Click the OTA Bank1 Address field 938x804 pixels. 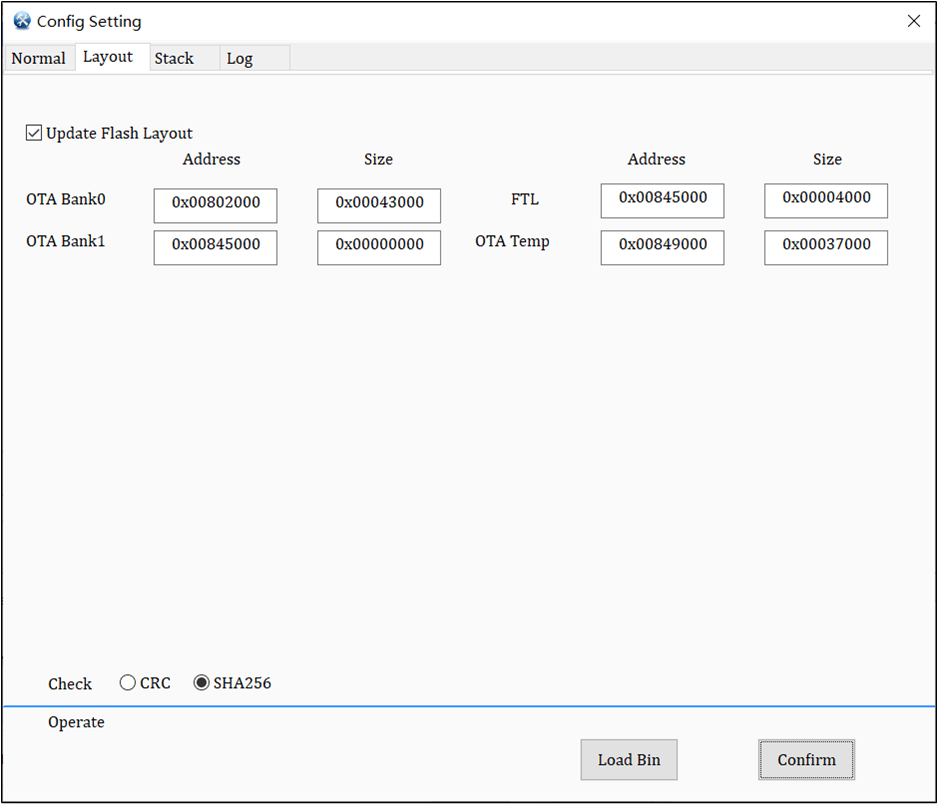tap(215, 247)
